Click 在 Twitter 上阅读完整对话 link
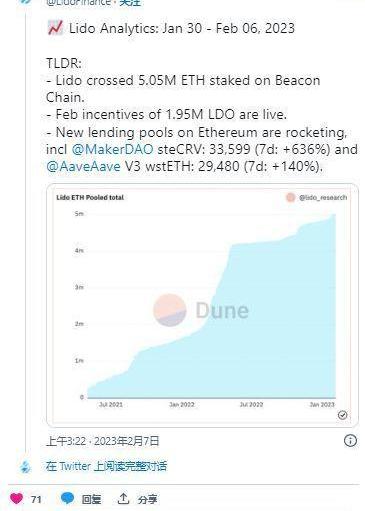The width and height of the screenshot is (365, 511). point(106,466)
